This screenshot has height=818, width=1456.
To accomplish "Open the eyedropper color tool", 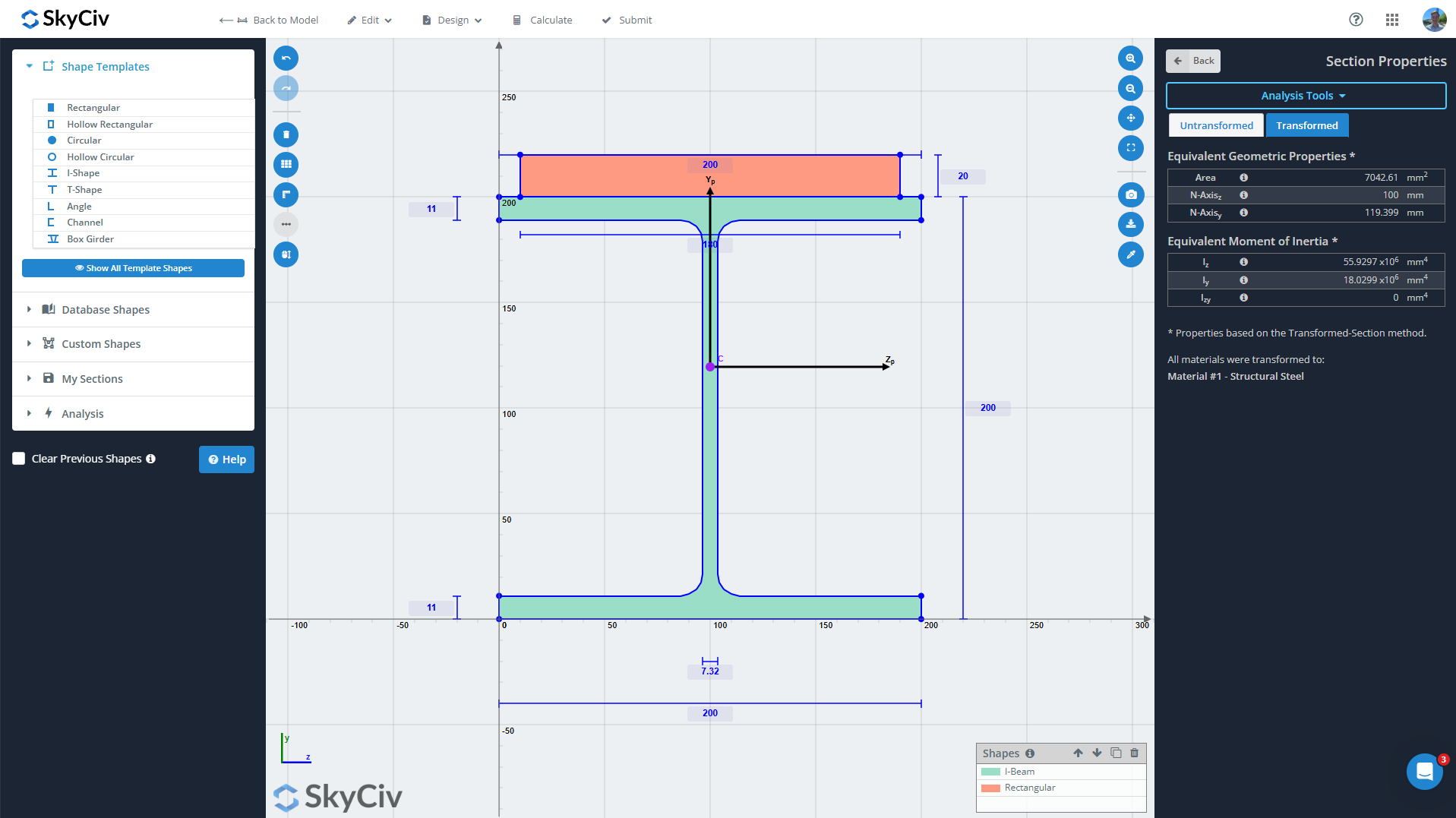I will click(1130, 254).
